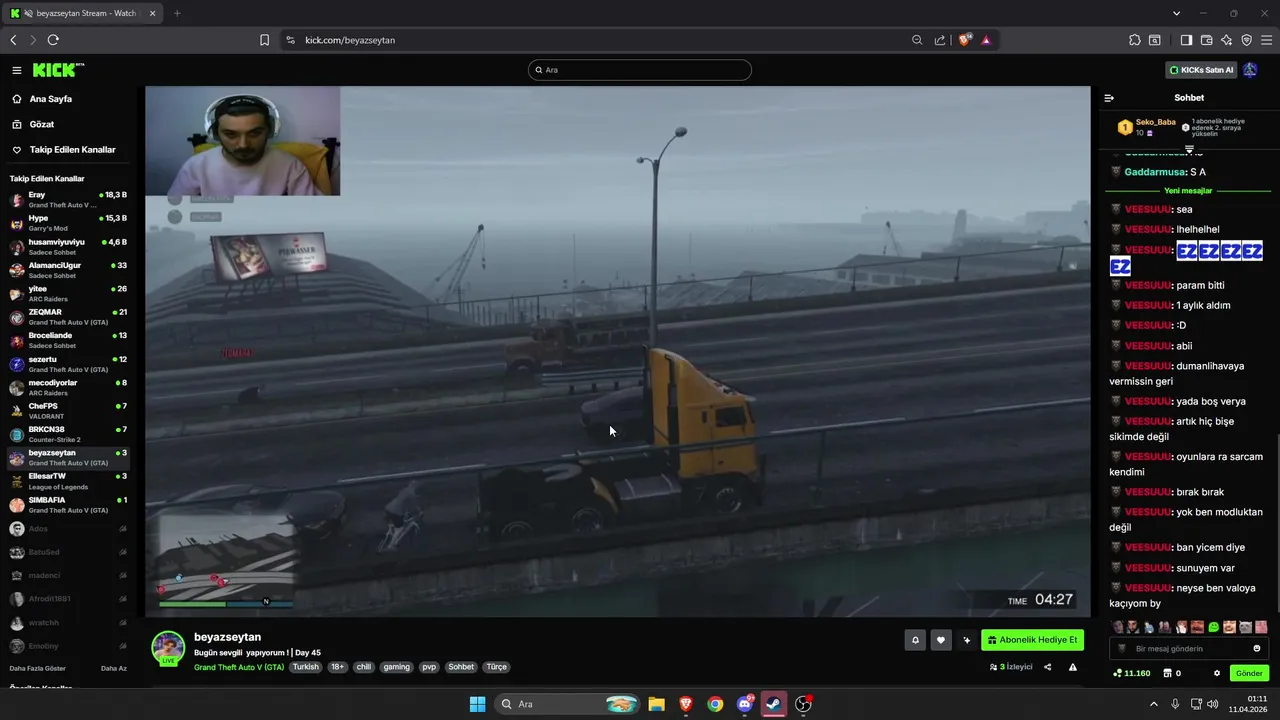This screenshot has height=720, width=1280.
Task: Click the KICKs Satın Al button
Action: click(x=1201, y=70)
